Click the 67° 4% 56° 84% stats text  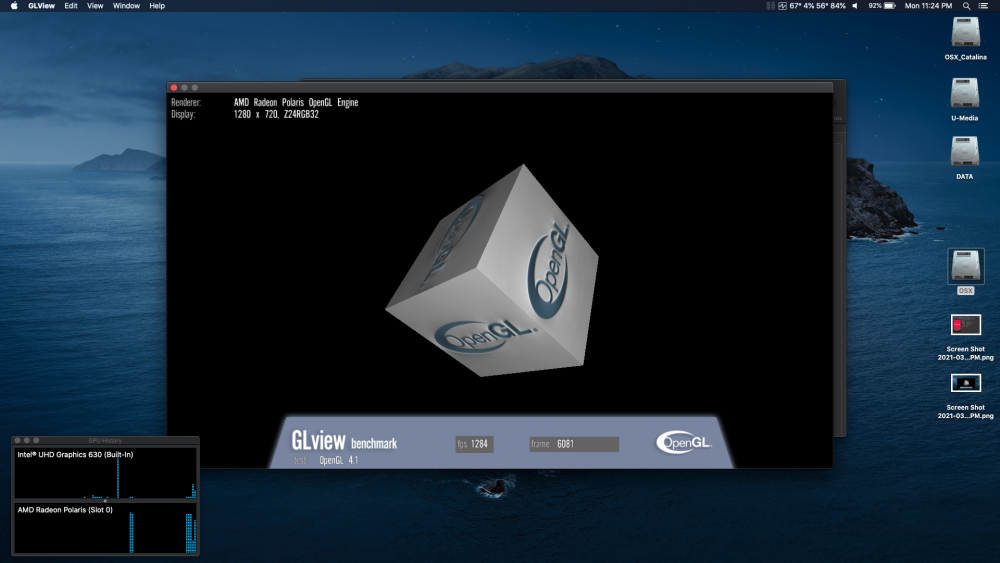tap(818, 6)
